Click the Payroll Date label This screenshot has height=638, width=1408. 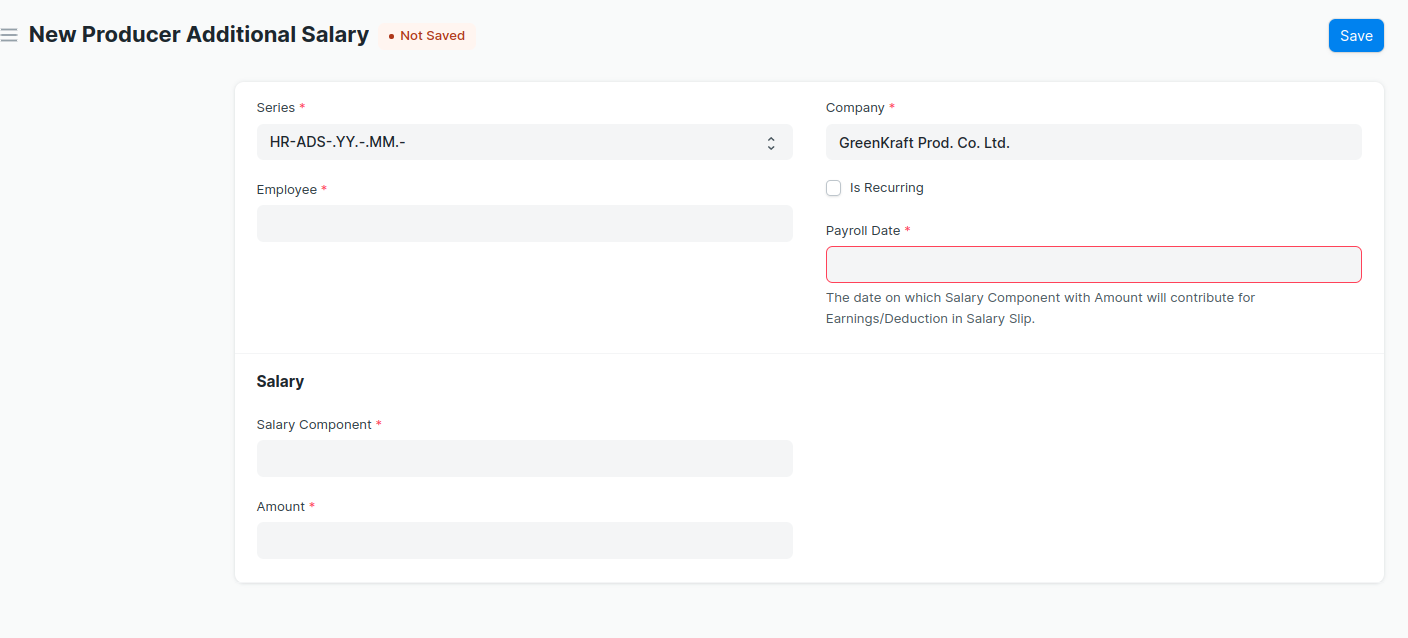click(x=863, y=230)
